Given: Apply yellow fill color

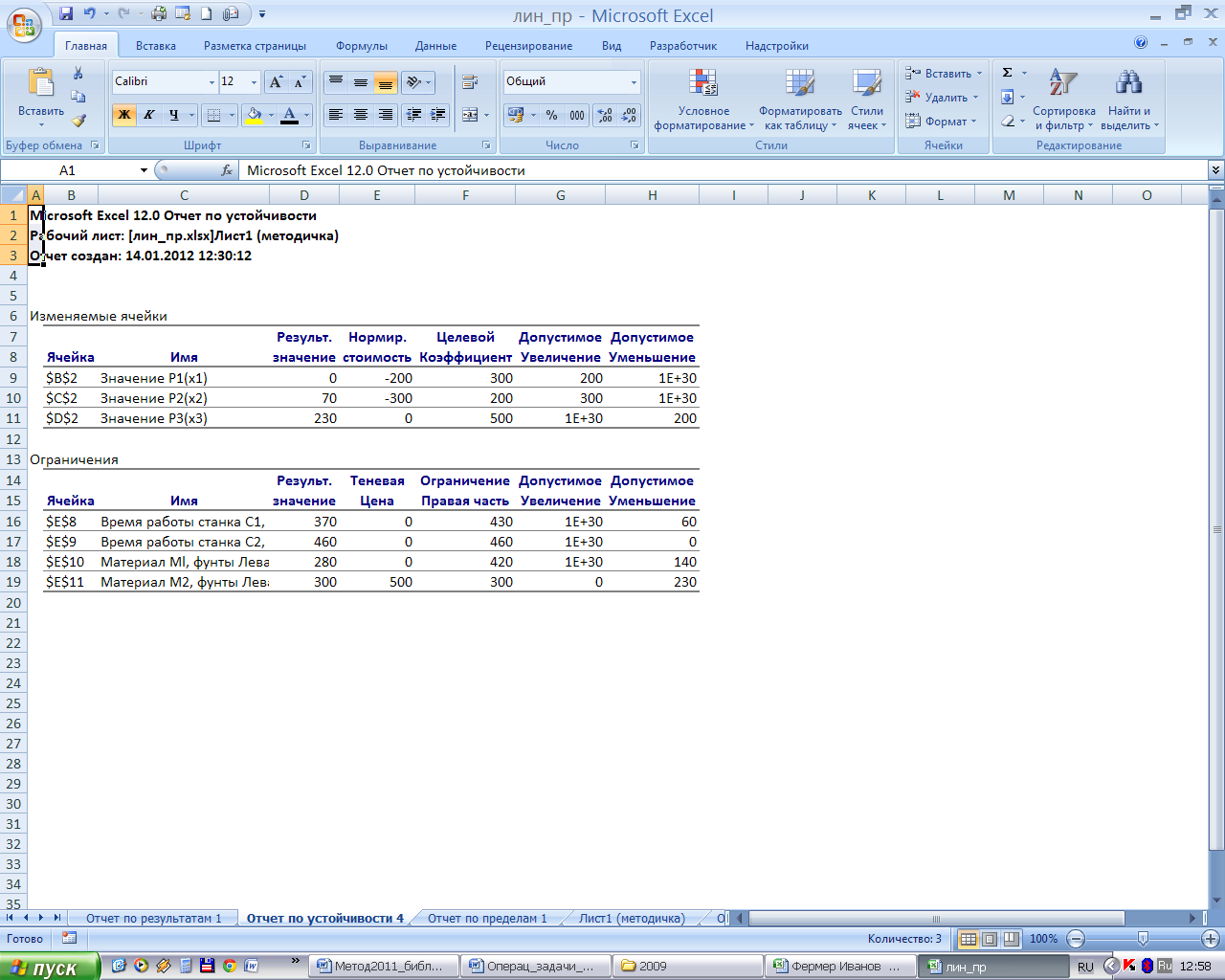Looking at the screenshot, I should point(254,115).
